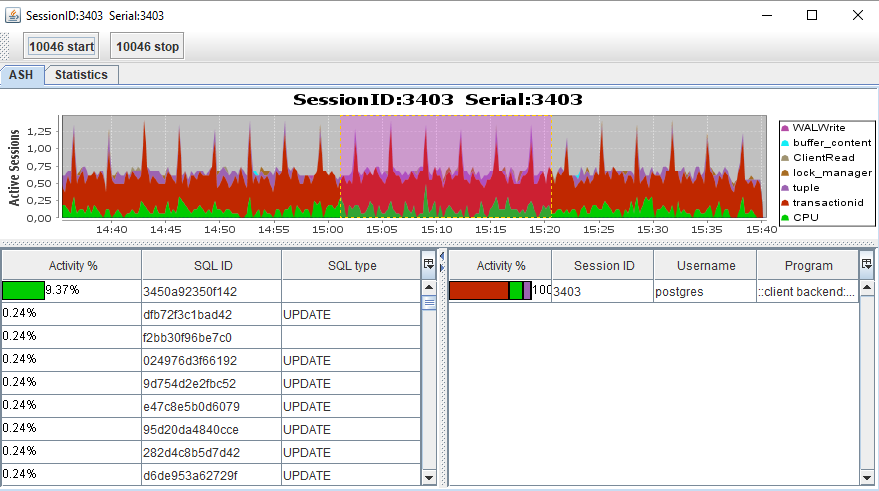Screen dimensions: 879x491
Task: Click the 10046 start button
Action: pyautogui.click(x=61, y=47)
